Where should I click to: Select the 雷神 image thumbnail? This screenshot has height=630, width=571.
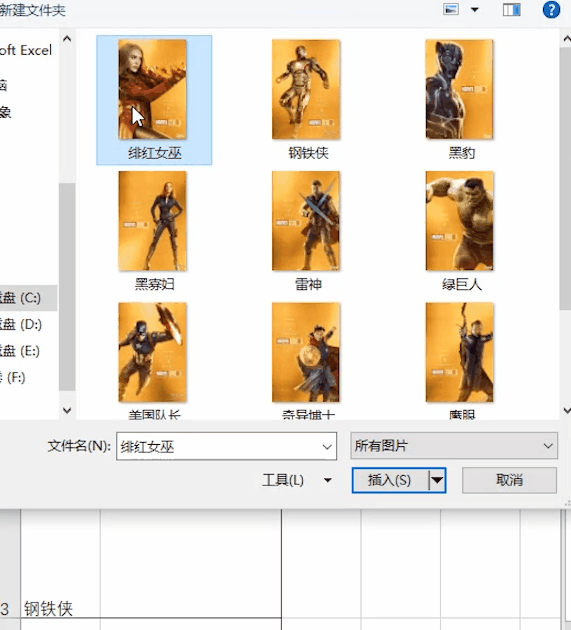pos(306,221)
